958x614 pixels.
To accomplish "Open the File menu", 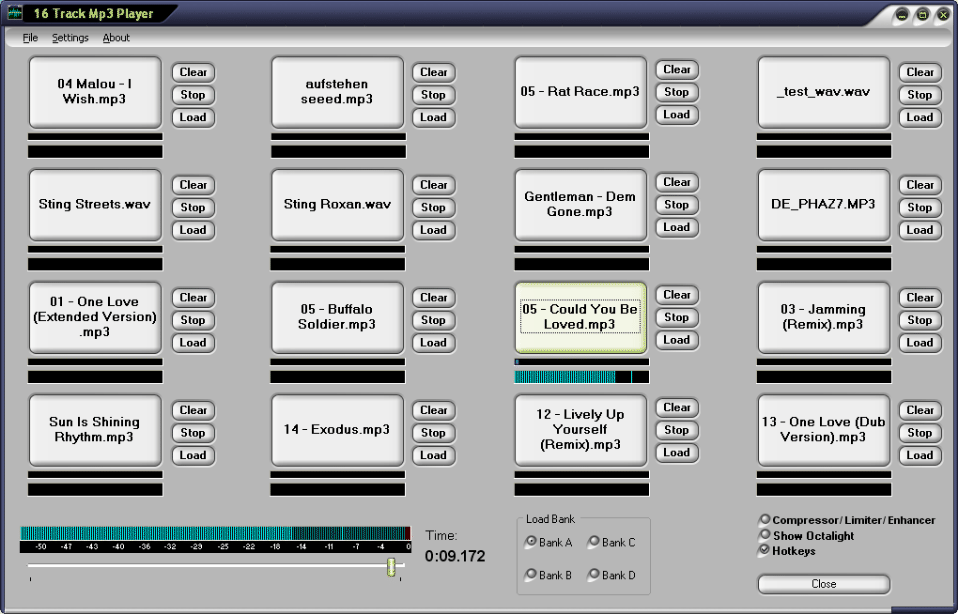I will click(x=29, y=37).
